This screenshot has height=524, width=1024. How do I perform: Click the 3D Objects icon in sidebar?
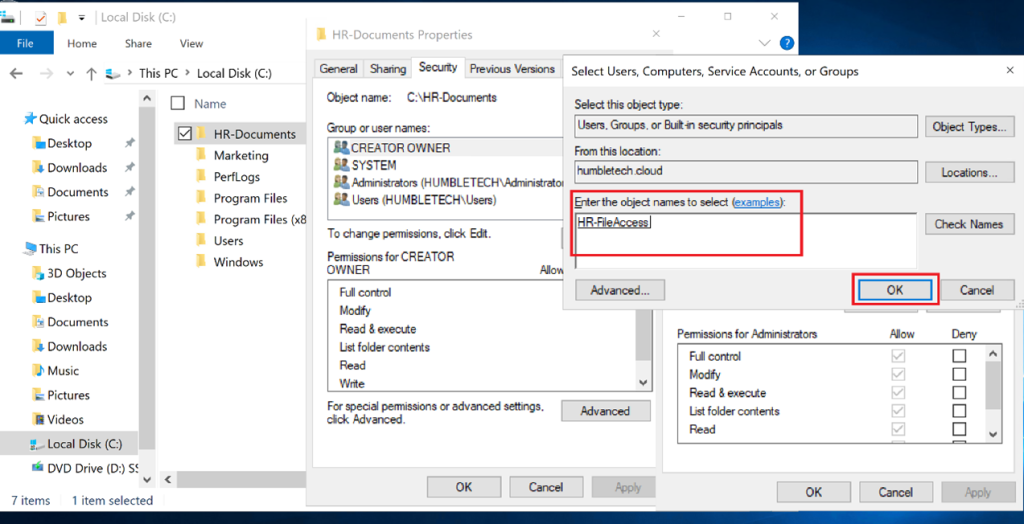click(38, 273)
